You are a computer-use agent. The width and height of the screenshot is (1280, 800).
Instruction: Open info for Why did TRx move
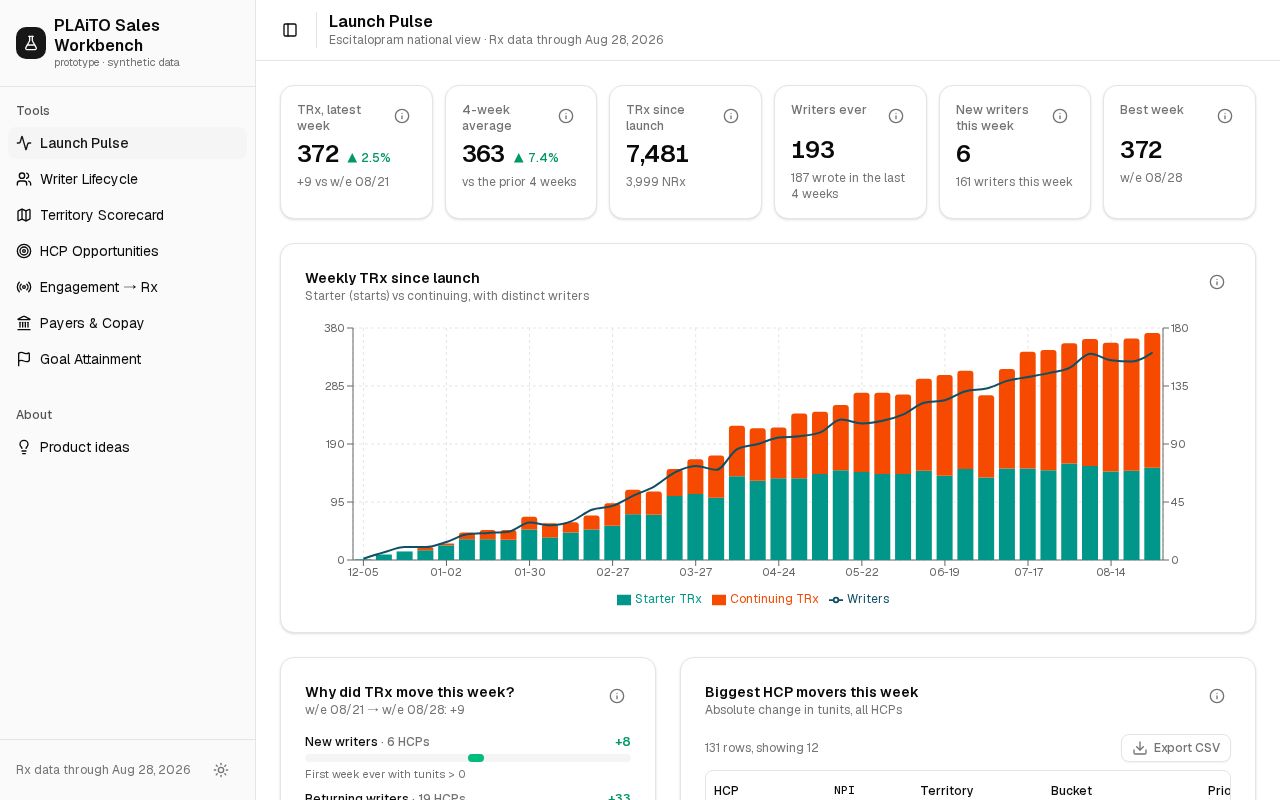[617, 696]
